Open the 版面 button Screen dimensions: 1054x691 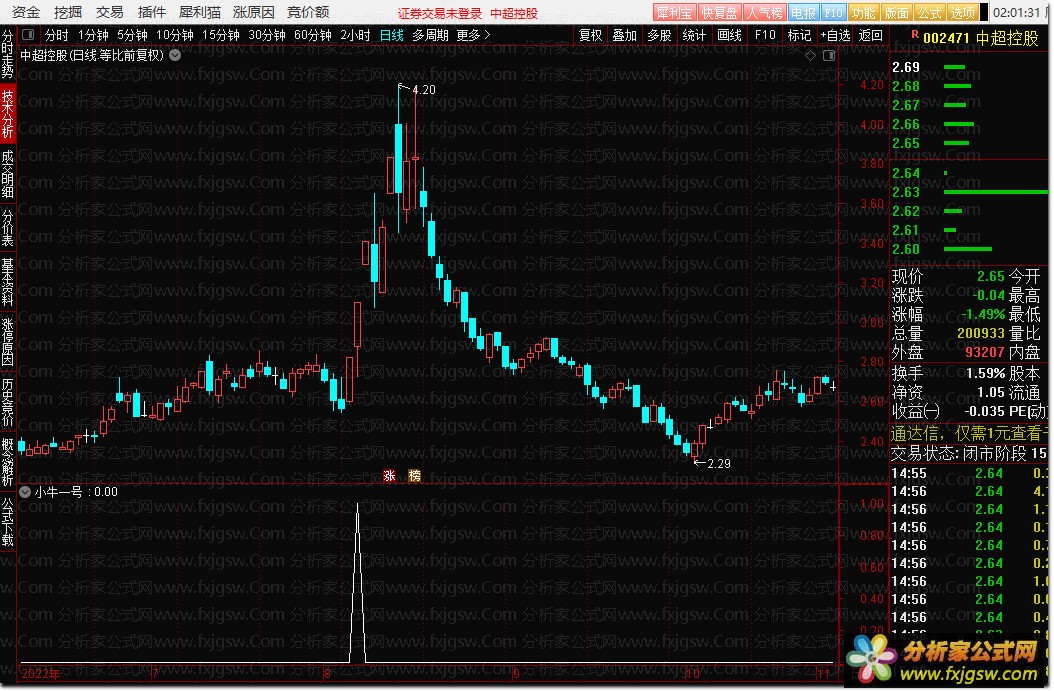click(x=896, y=13)
